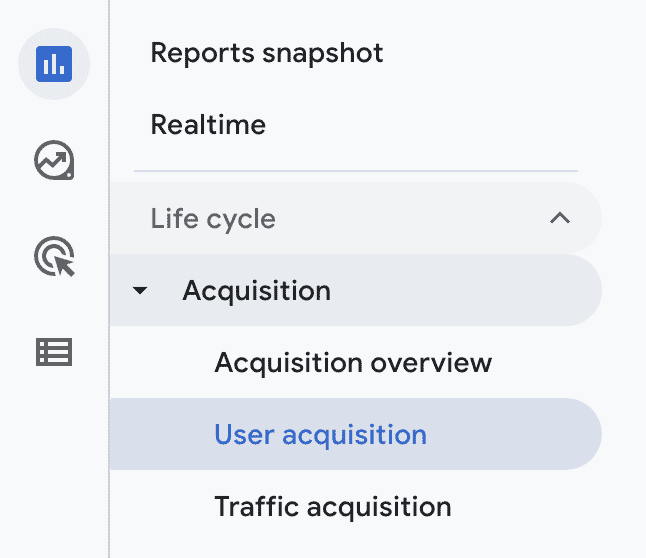Select the Acquisition category label
646x558 pixels.
(x=256, y=291)
